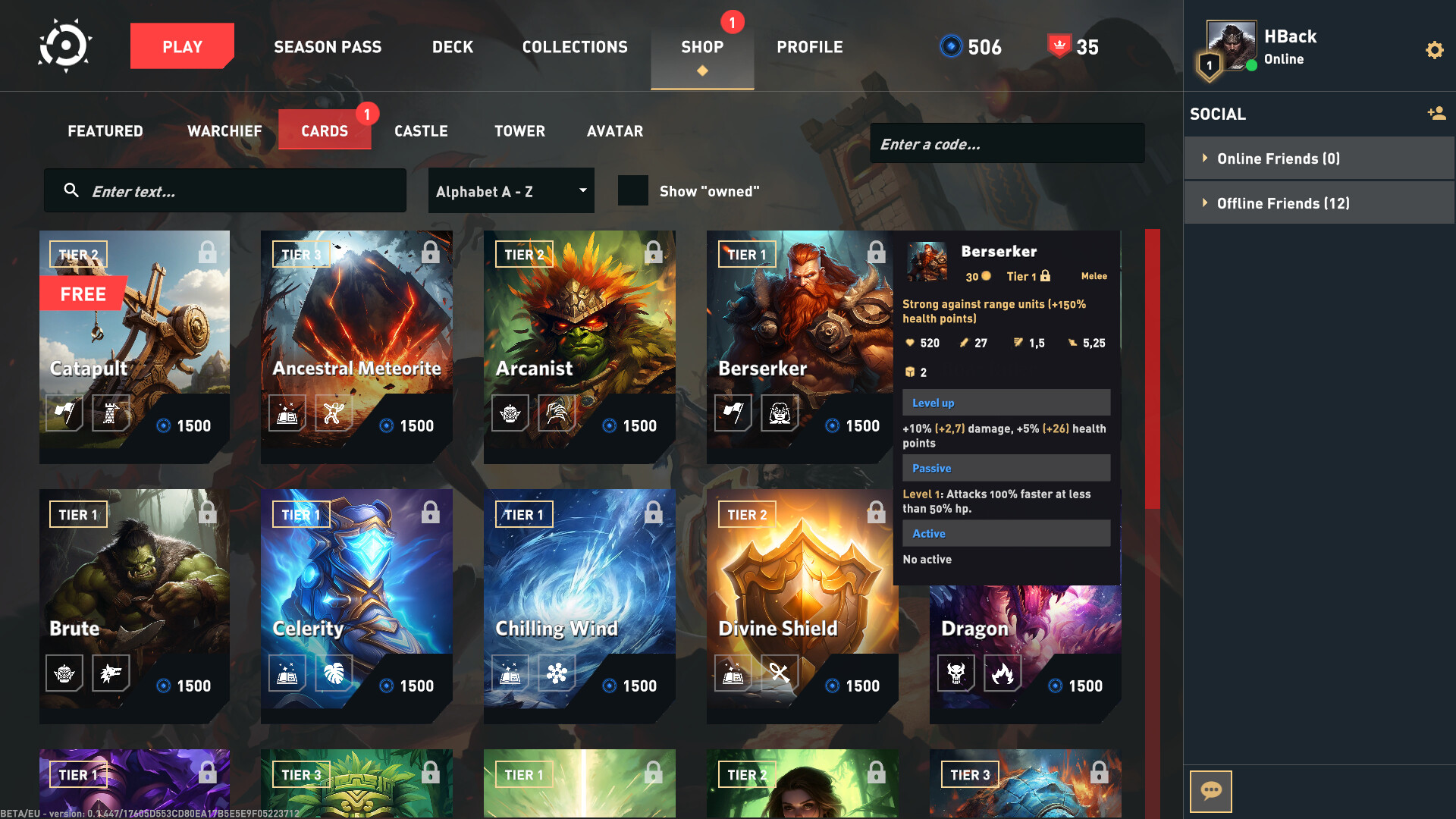Image resolution: width=1456 pixels, height=819 pixels.
Task: Toggle the Show "owned" checkbox
Action: coord(632,191)
